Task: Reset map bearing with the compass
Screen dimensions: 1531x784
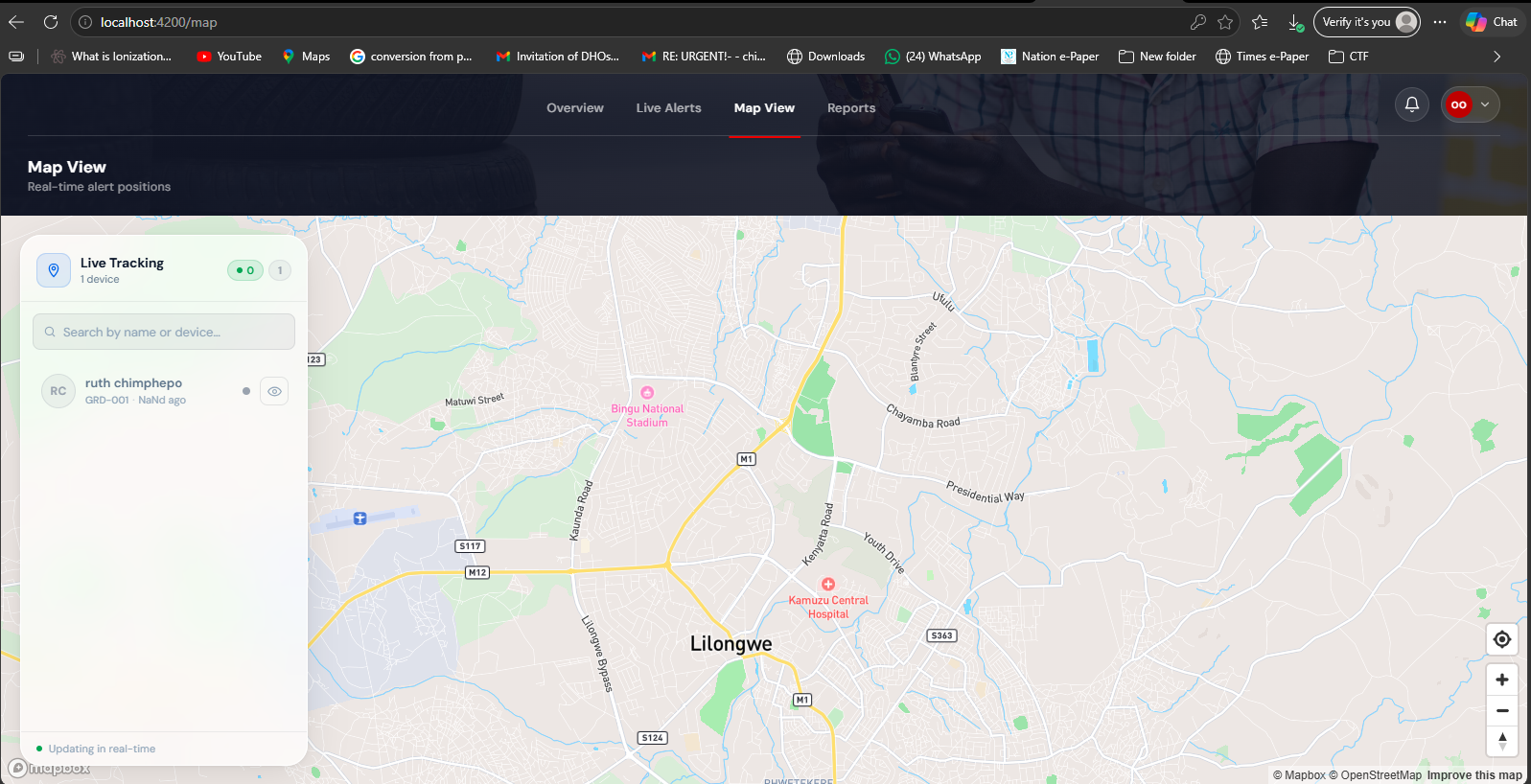Action: click(1502, 741)
